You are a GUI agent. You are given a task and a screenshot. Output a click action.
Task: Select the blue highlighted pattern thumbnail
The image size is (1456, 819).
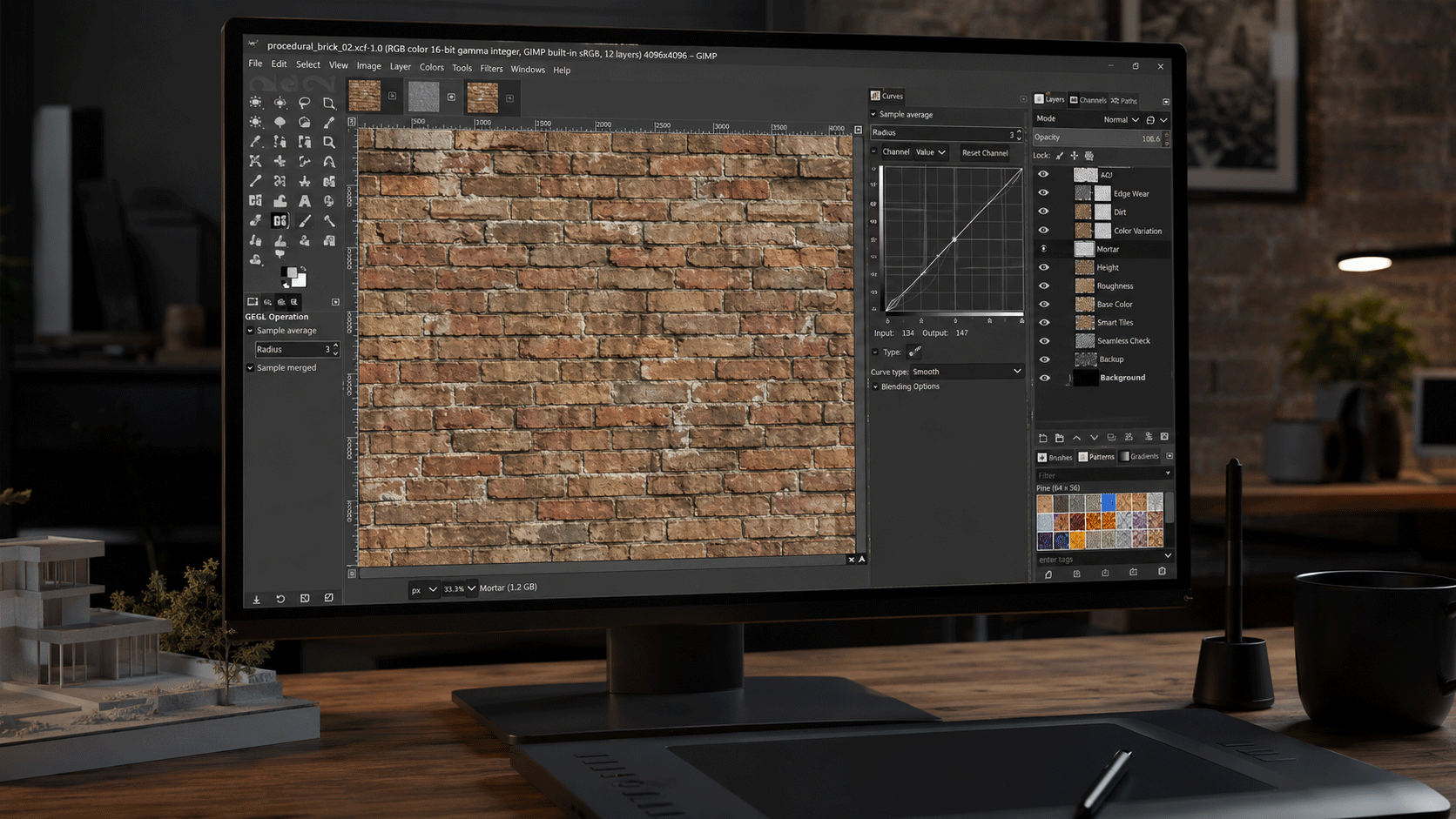(x=1108, y=502)
